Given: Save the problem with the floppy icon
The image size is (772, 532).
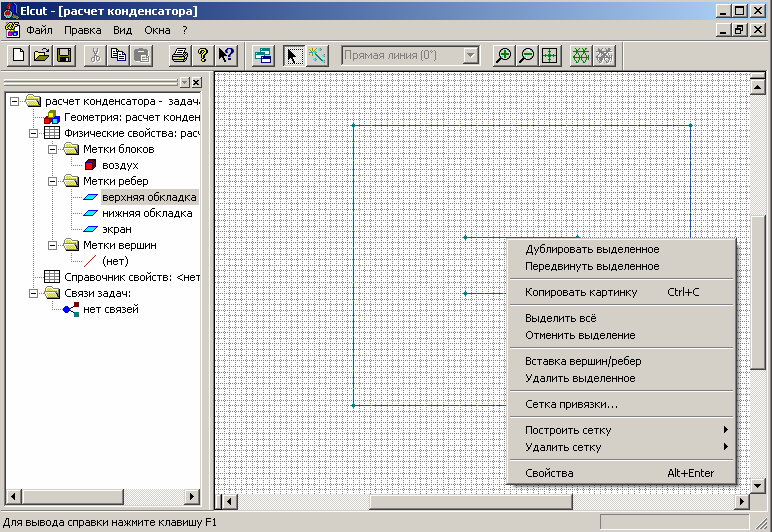Looking at the screenshot, I should point(63,56).
